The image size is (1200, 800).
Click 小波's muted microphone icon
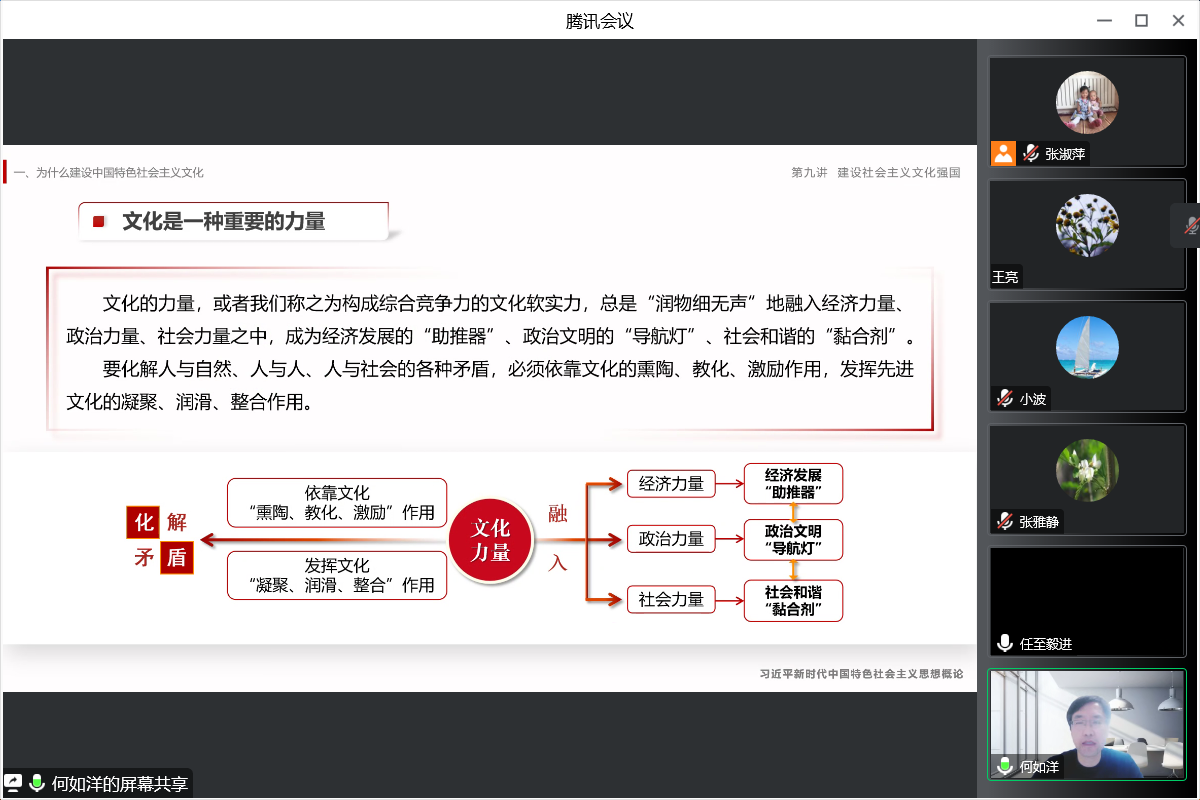click(x=1005, y=398)
